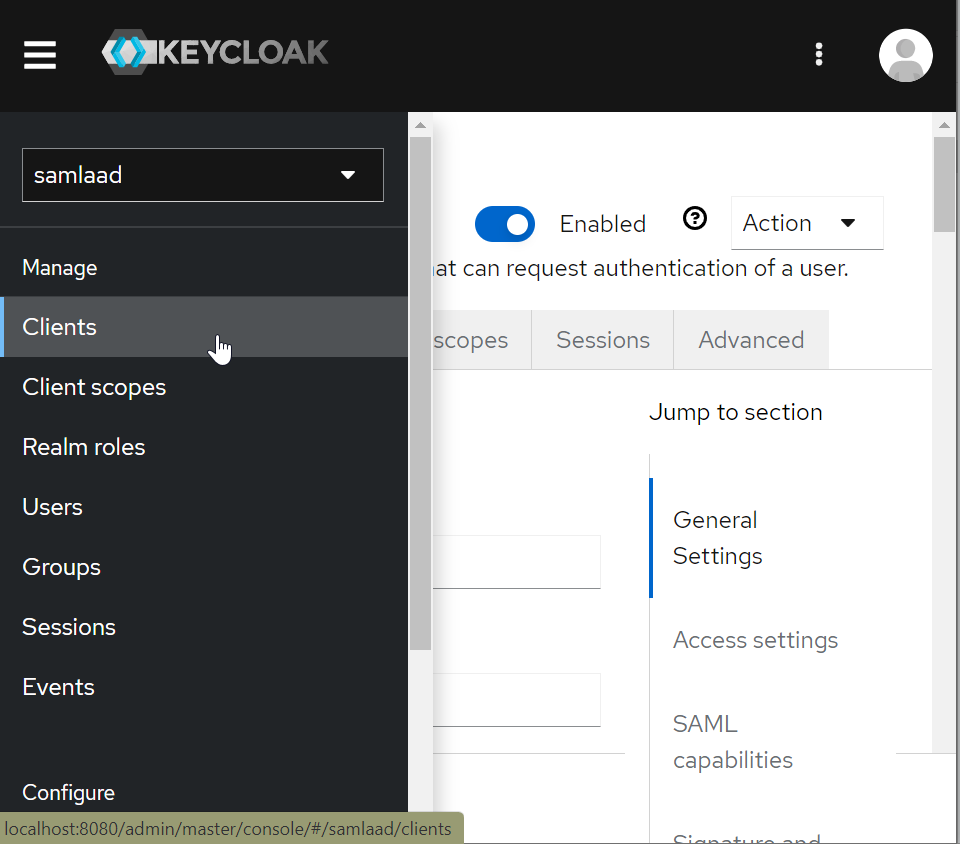Click the Keycloak logo
The height and width of the screenshot is (844, 960).
(x=215, y=53)
